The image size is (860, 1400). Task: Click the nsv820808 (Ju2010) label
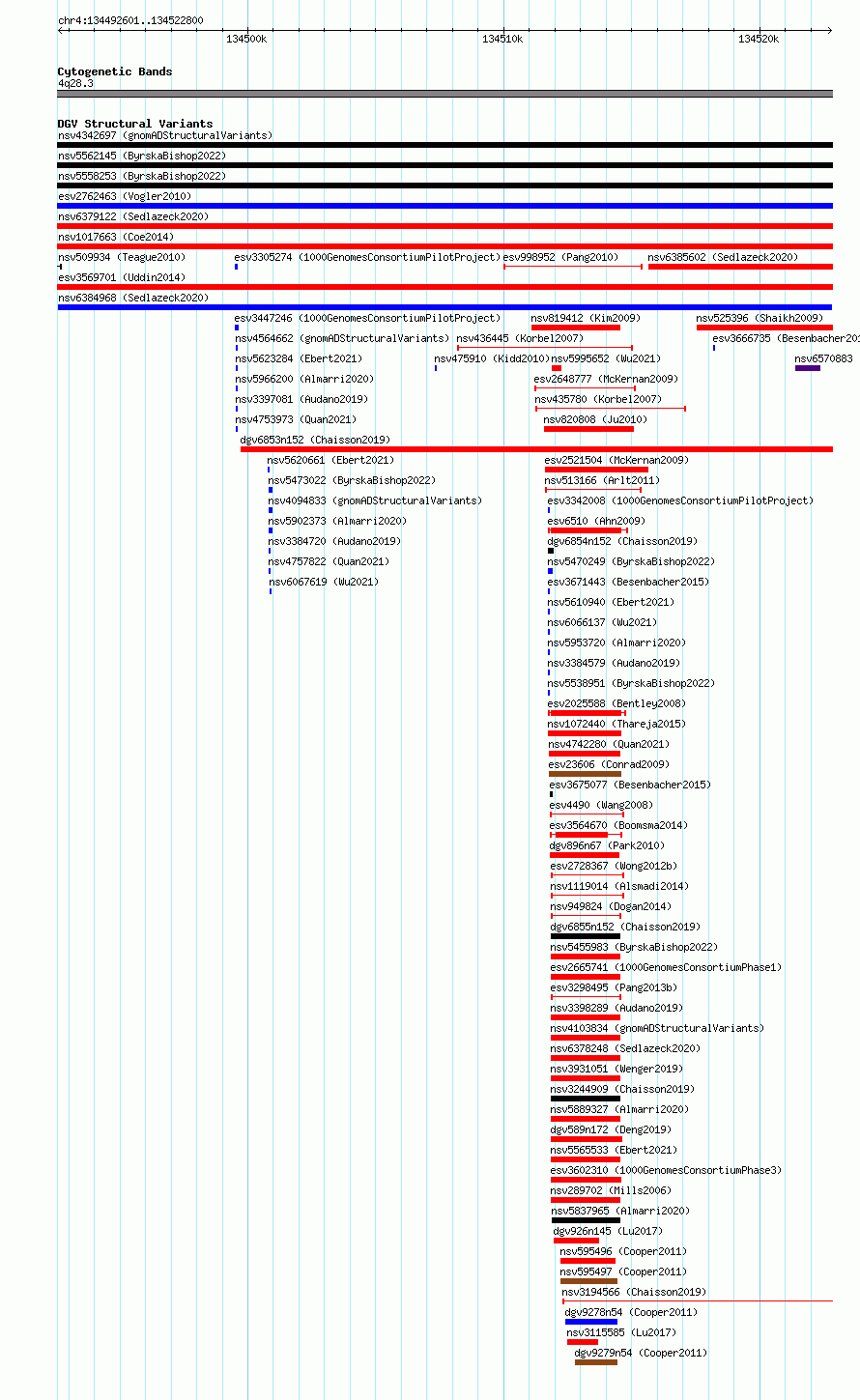coord(596,420)
